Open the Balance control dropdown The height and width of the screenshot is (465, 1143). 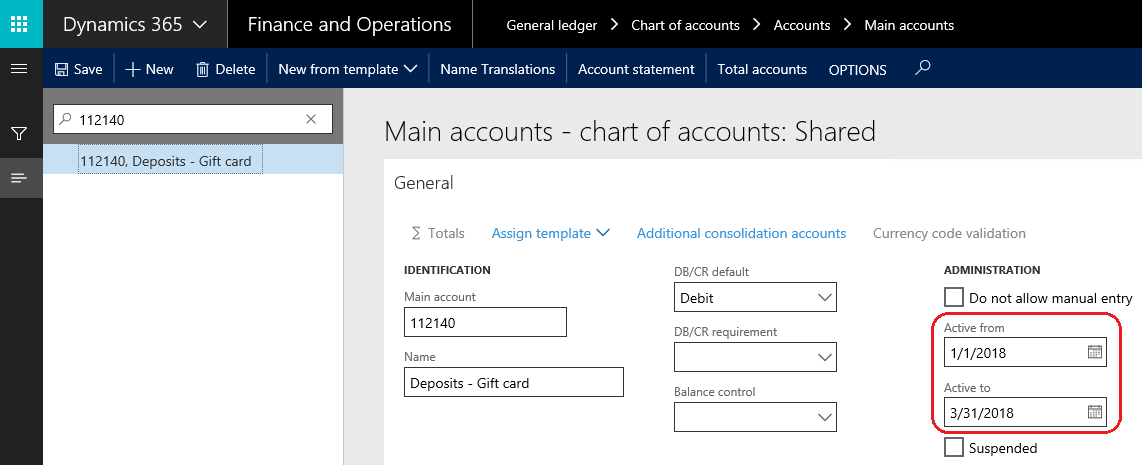755,417
